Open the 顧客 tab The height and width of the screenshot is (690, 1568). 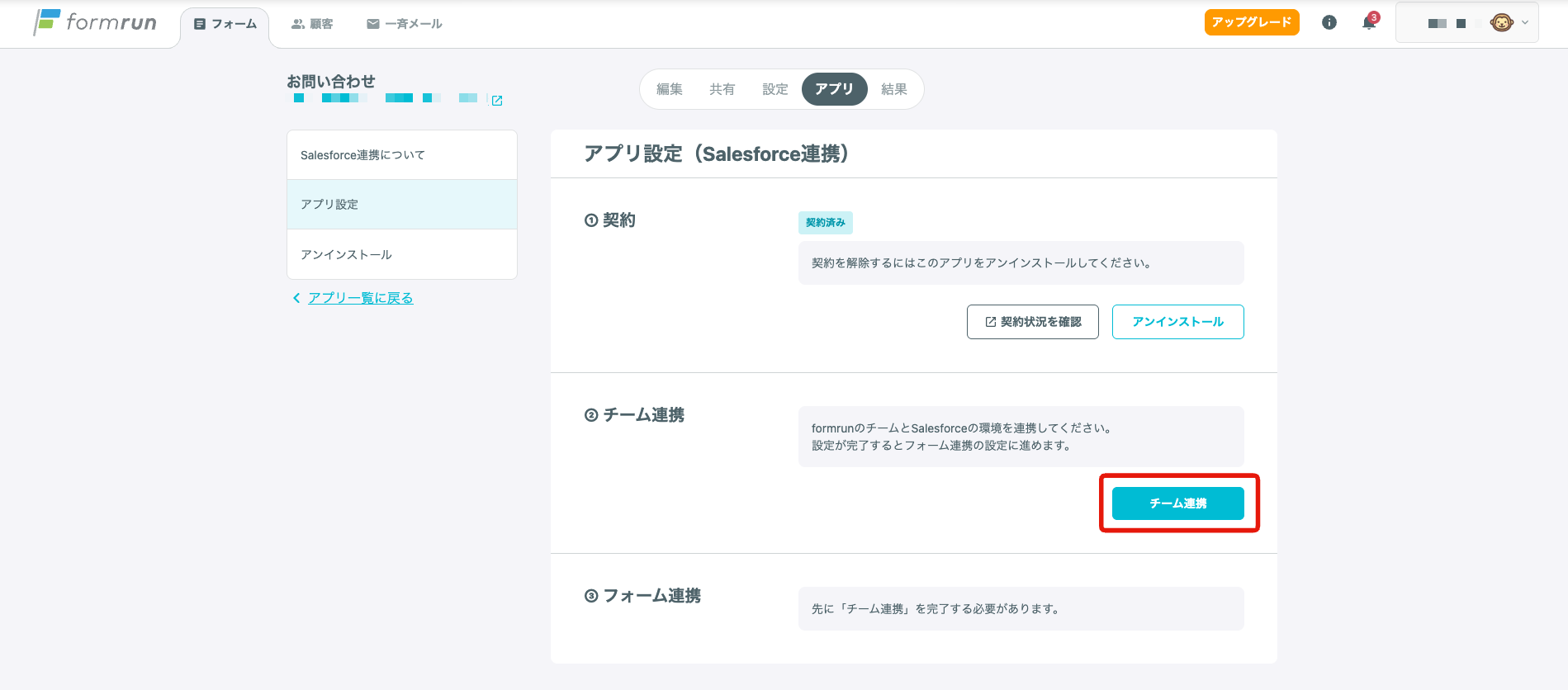coord(312,24)
